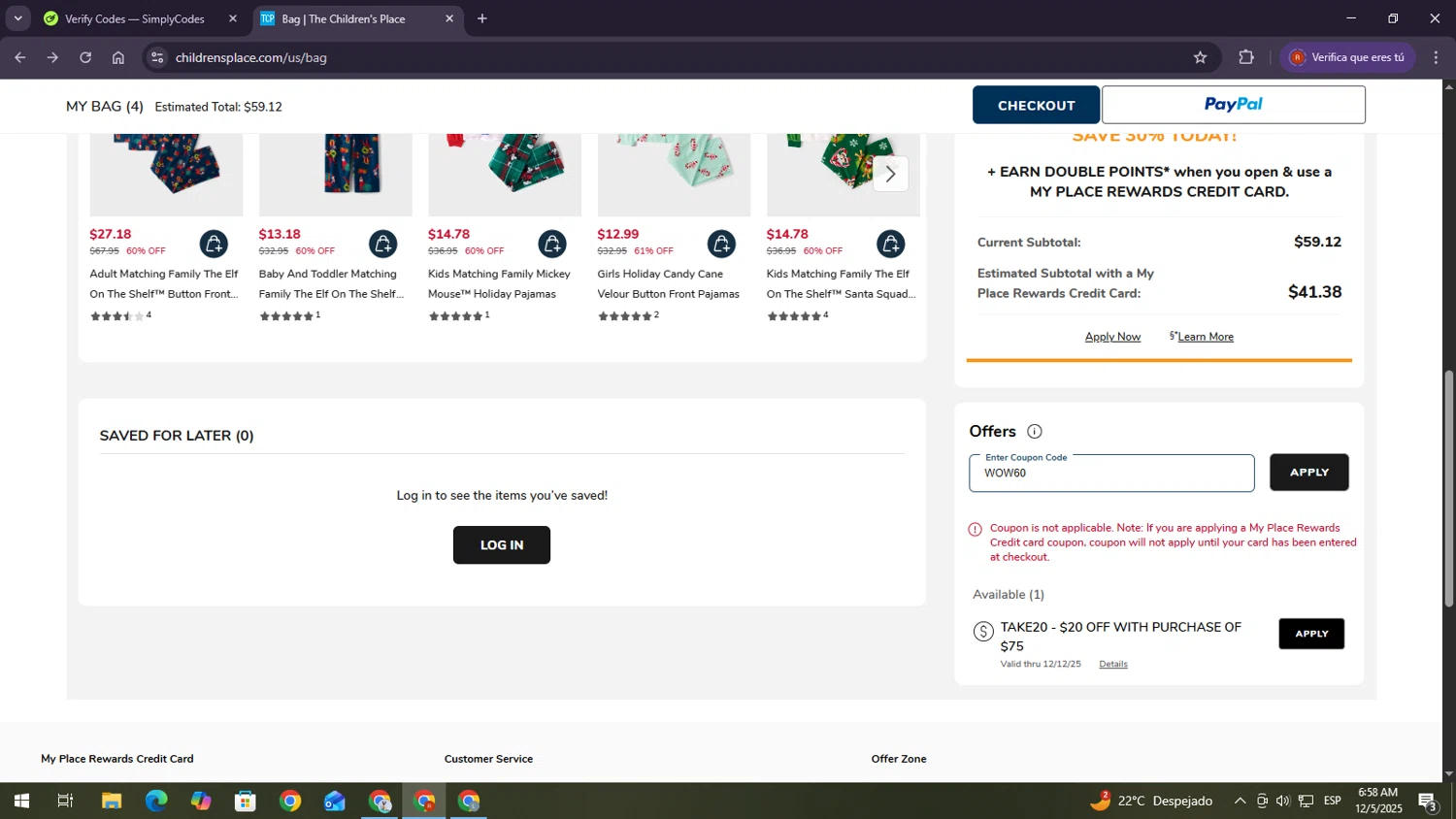Viewport: 1456px width, 819px height.
Task: Open the volume control in system tray
Action: coord(1283,801)
